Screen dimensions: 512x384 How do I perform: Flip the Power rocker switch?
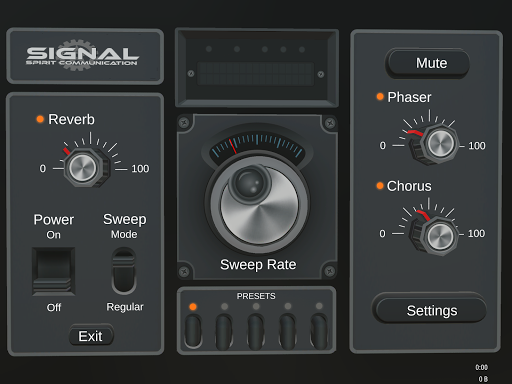point(53,271)
